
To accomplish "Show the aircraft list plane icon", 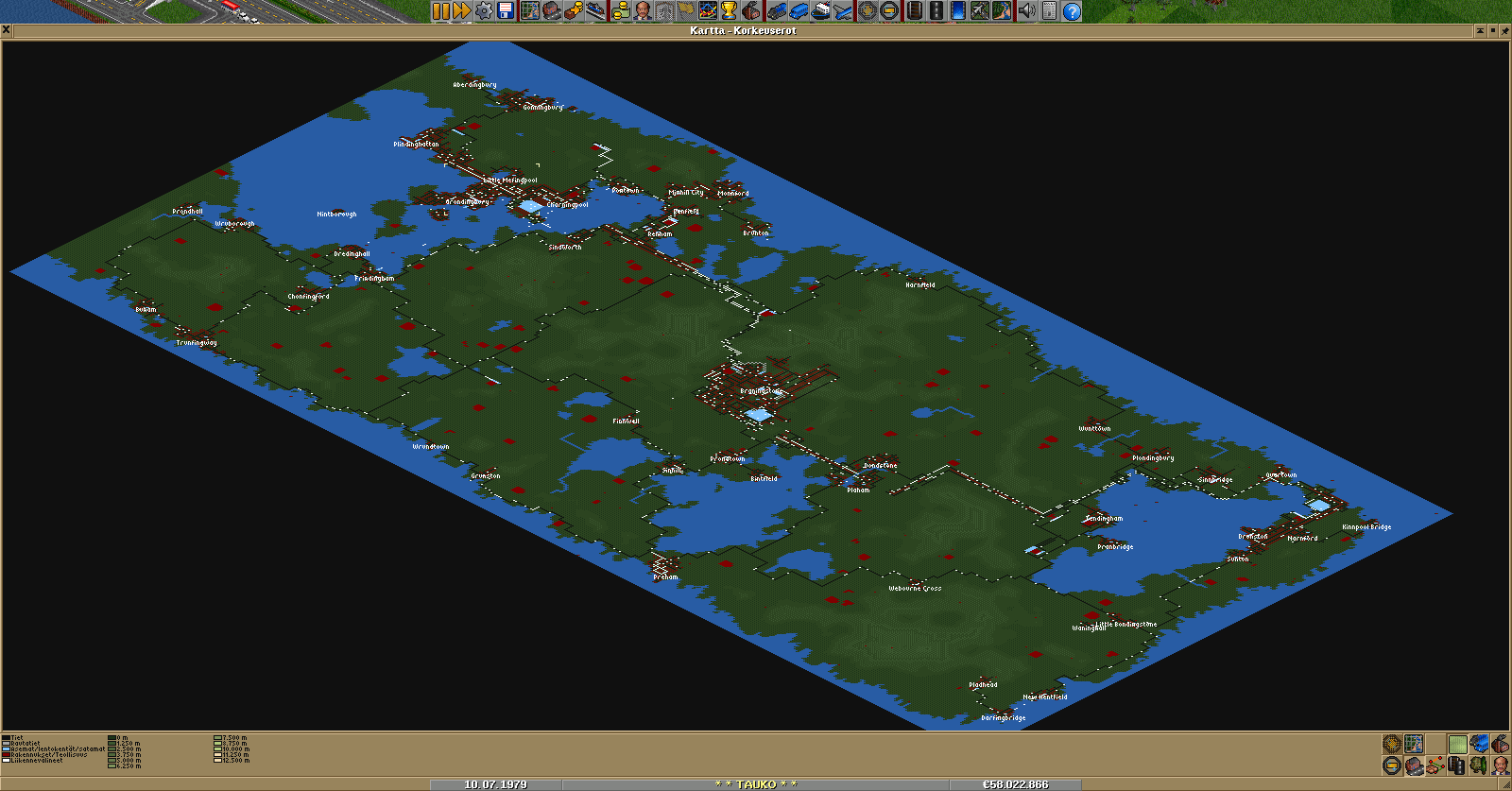I will [843, 11].
